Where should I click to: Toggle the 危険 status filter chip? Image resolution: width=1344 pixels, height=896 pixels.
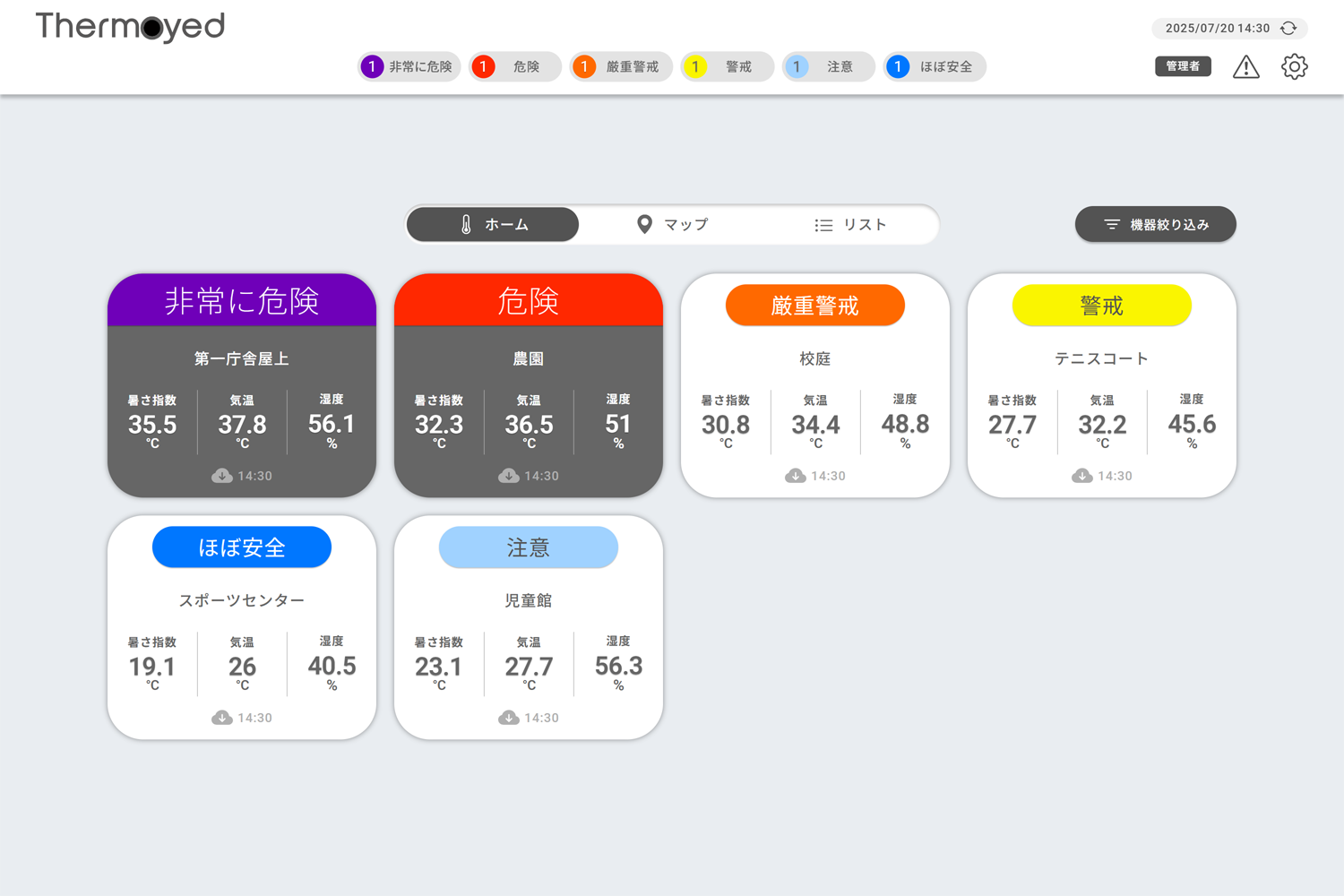click(515, 67)
